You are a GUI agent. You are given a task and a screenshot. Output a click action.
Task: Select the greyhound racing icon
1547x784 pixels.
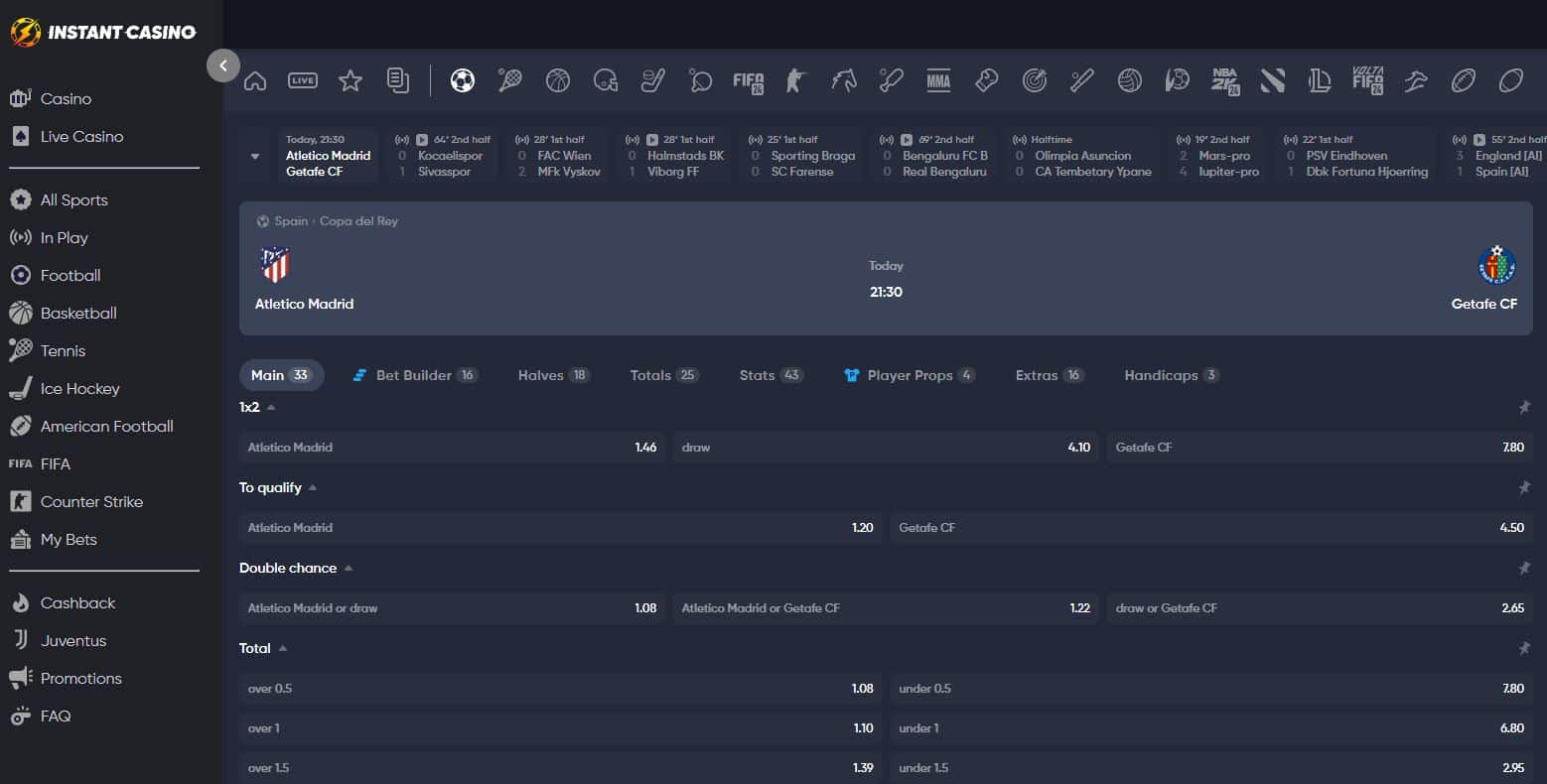click(x=1416, y=80)
